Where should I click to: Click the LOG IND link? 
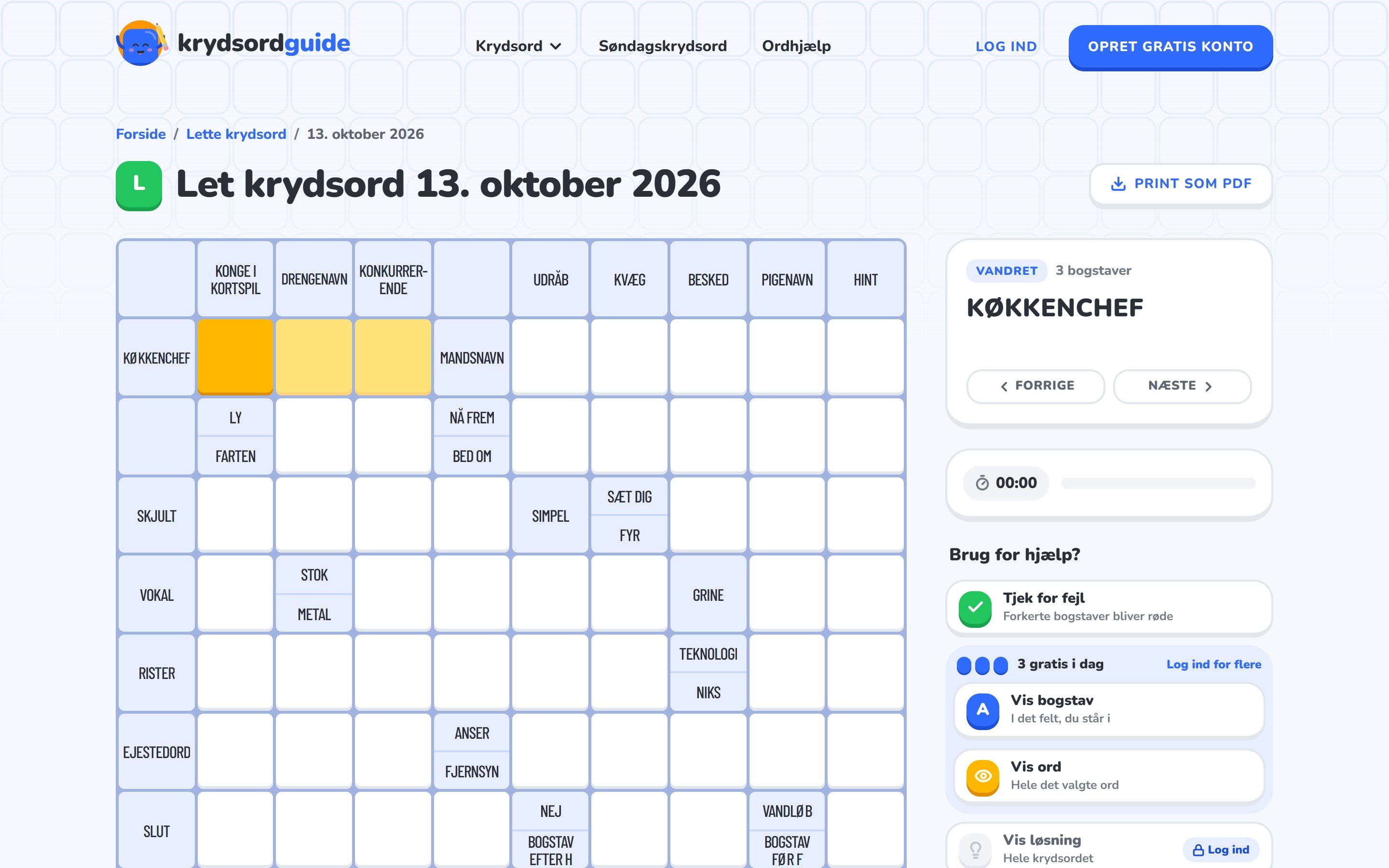pos(1006,46)
